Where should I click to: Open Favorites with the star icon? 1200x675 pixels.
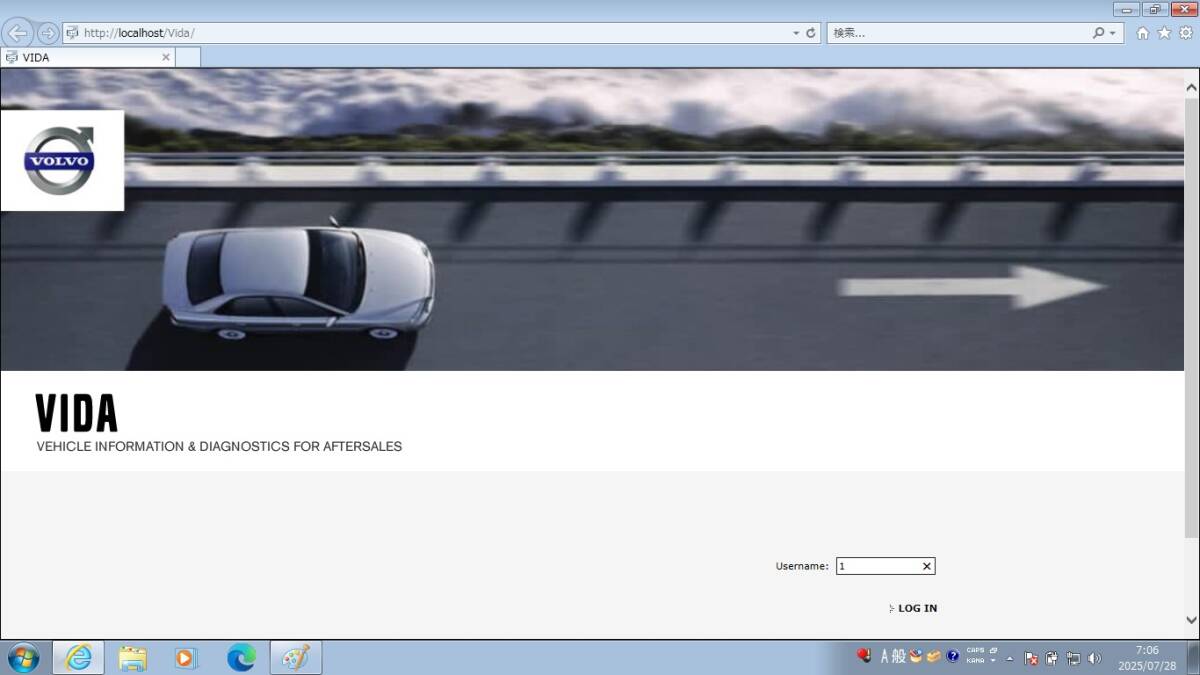point(1164,33)
